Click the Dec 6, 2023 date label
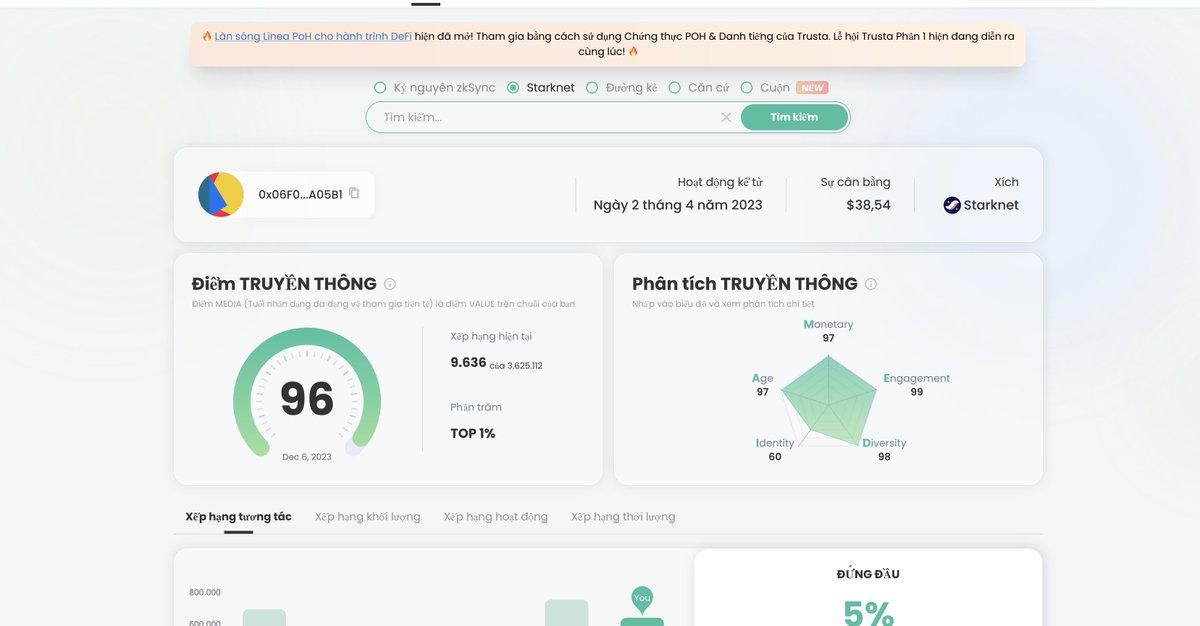The height and width of the screenshot is (626, 1200). pyautogui.click(x=307, y=457)
